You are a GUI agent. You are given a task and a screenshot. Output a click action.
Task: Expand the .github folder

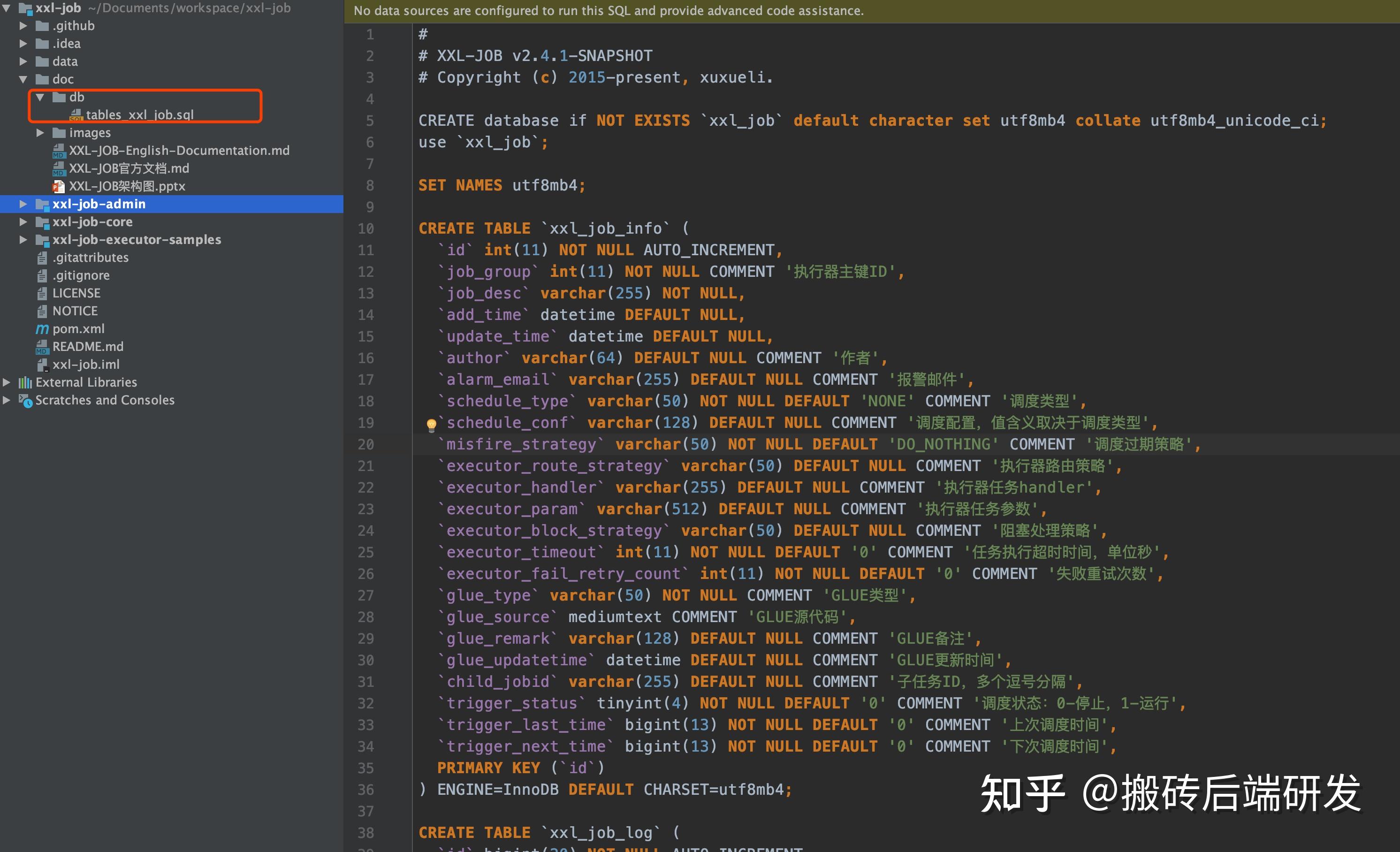pyautogui.click(x=23, y=26)
